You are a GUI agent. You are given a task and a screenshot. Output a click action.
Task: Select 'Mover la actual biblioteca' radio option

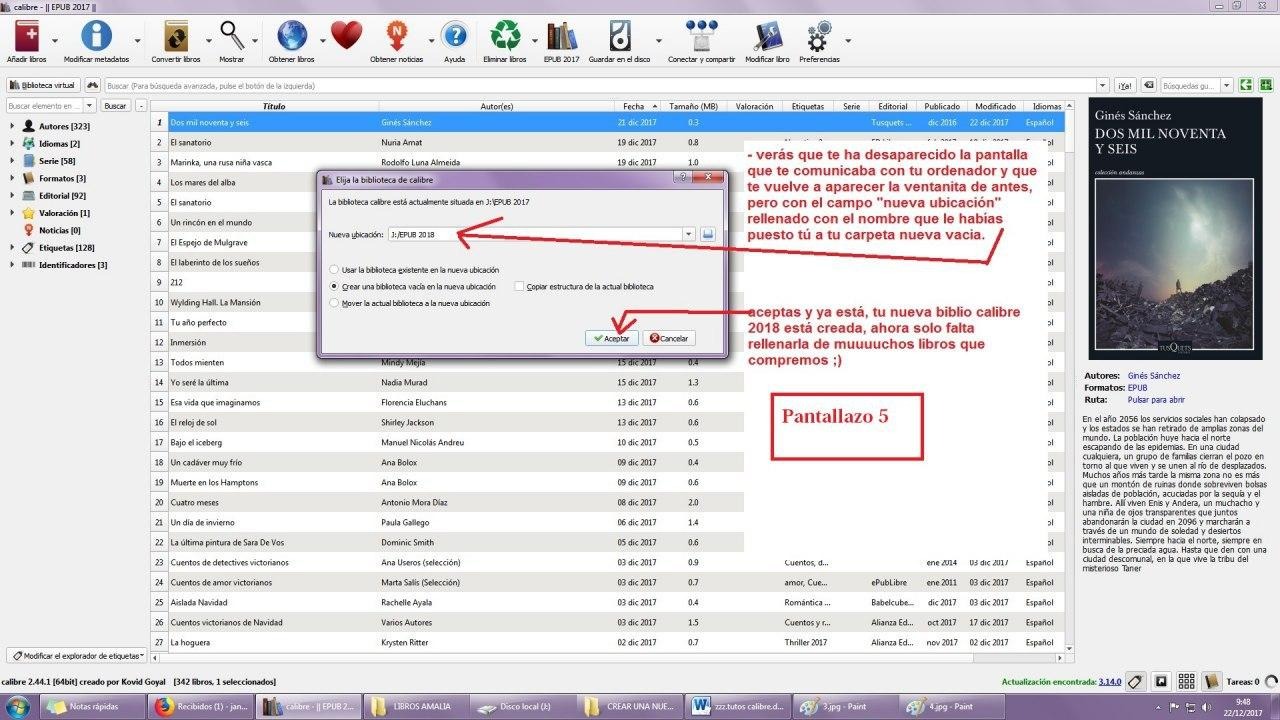coord(334,303)
